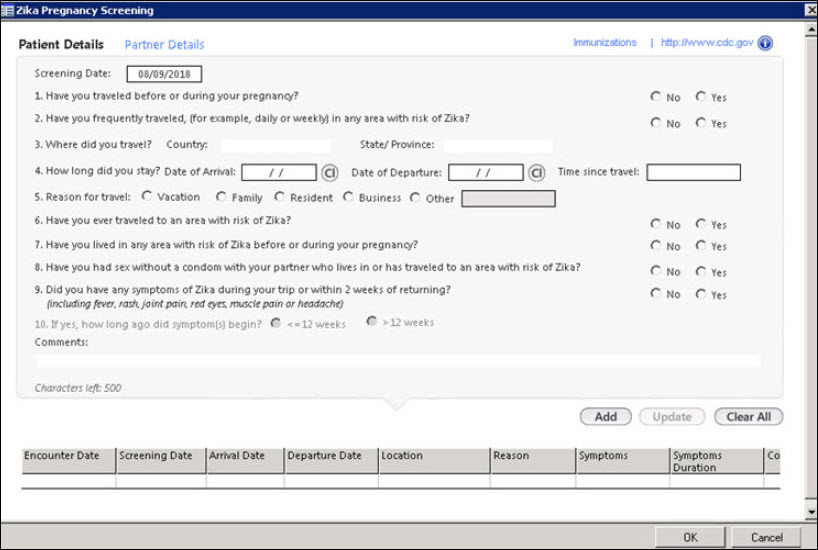Image resolution: width=818 pixels, height=550 pixels.
Task: Switch to Patient Details tab
Action: 61,44
